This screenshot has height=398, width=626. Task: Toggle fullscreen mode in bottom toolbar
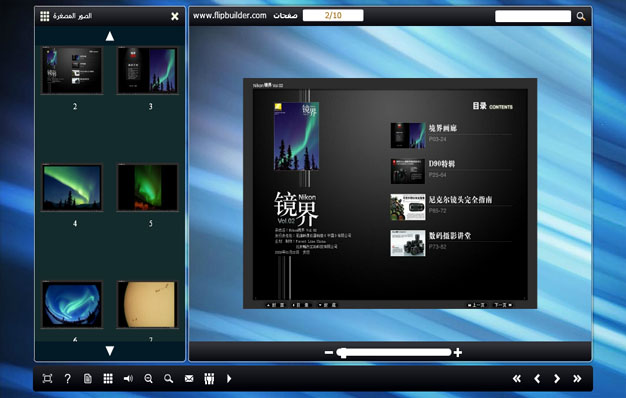point(47,378)
